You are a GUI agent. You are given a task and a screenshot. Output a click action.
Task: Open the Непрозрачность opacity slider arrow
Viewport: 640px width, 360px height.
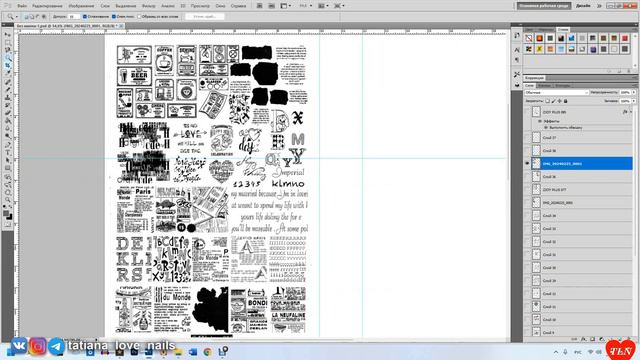(633, 93)
